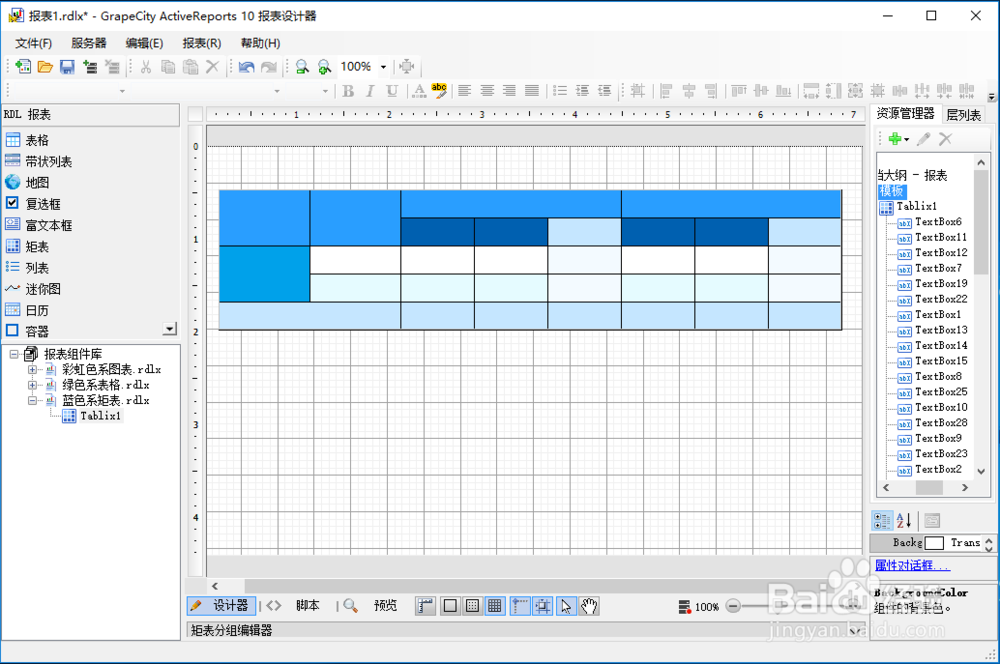The height and width of the screenshot is (664, 1000).
Task: Select Tablix1 under 蓝色系矩表.rdlx
Action: point(100,416)
